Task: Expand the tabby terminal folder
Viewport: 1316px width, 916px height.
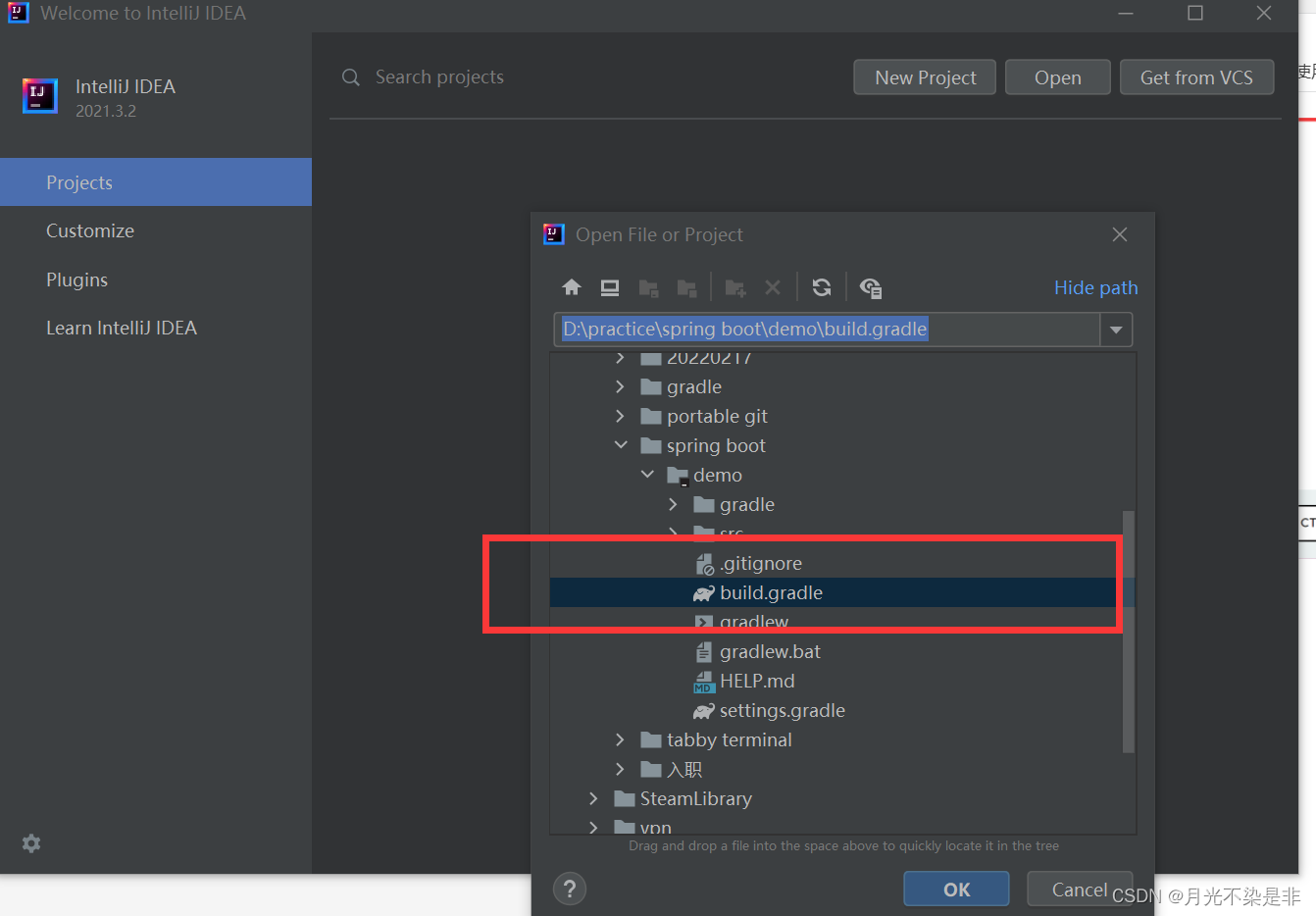Action: tap(620, 739)
